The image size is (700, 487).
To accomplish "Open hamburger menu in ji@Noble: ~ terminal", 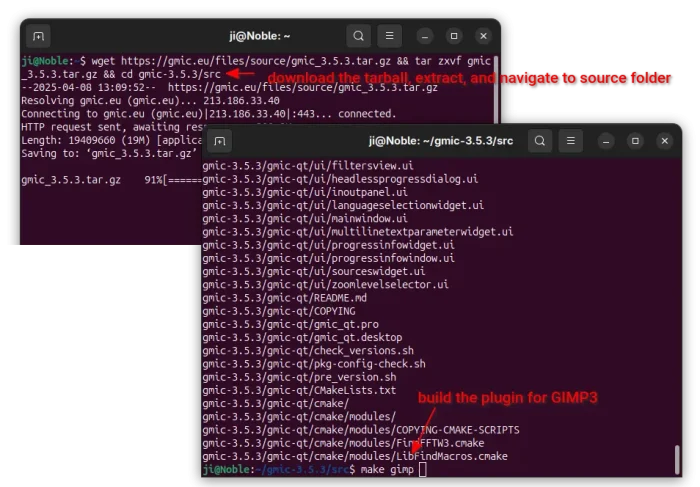I will (x=389, y=36).
